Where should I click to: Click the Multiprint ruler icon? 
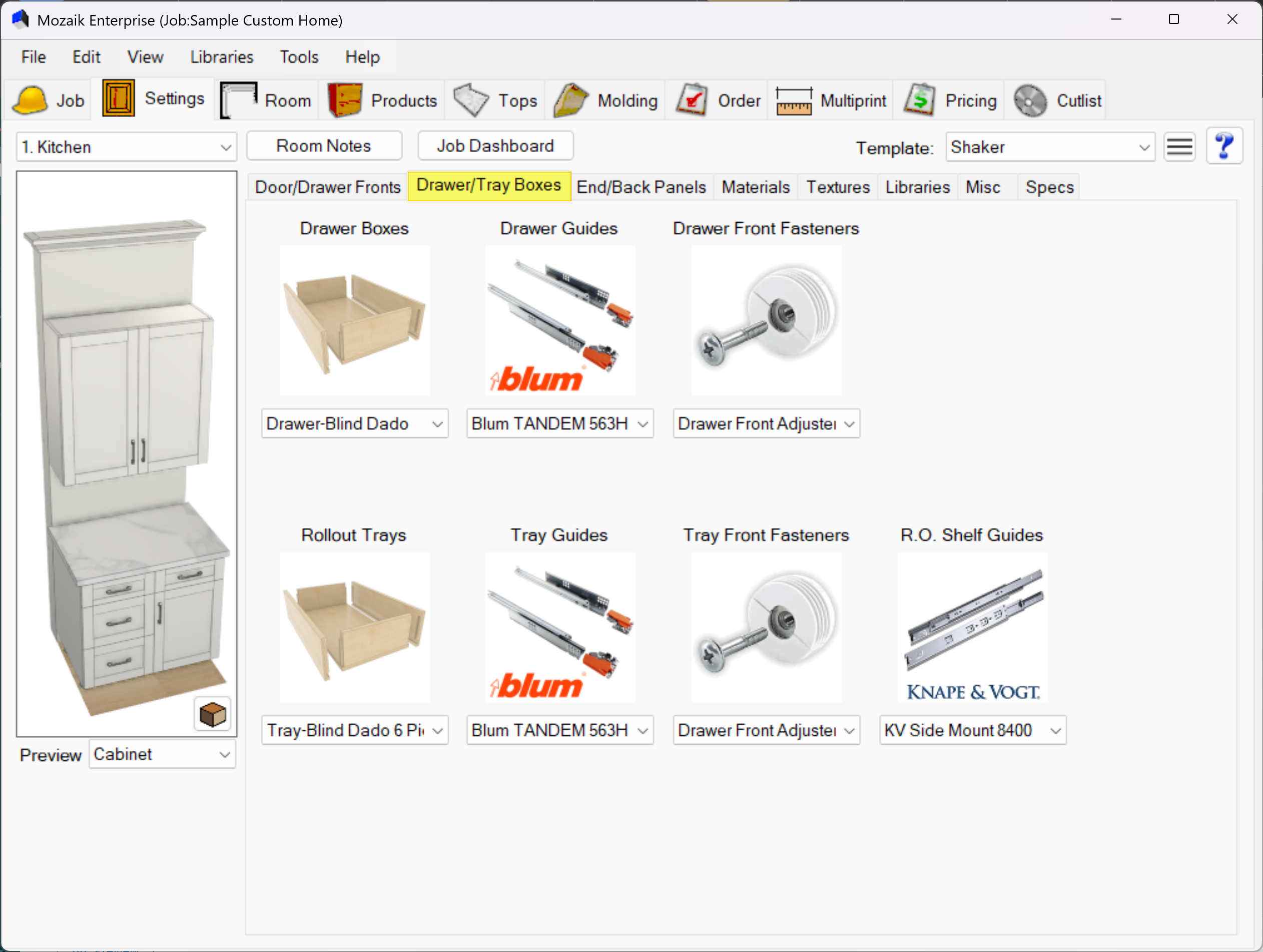tap(793, 101)
